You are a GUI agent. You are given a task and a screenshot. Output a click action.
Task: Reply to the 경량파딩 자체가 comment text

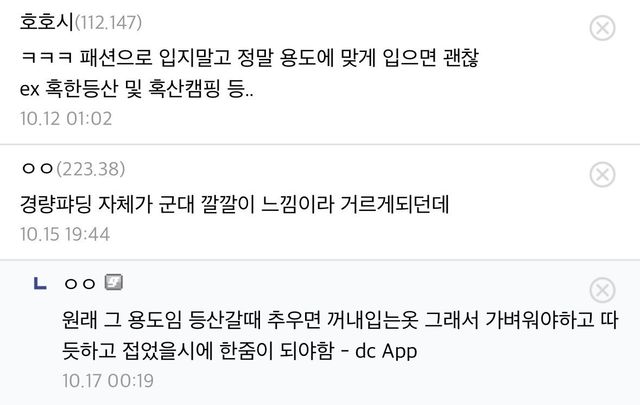[x=235, y=203]
